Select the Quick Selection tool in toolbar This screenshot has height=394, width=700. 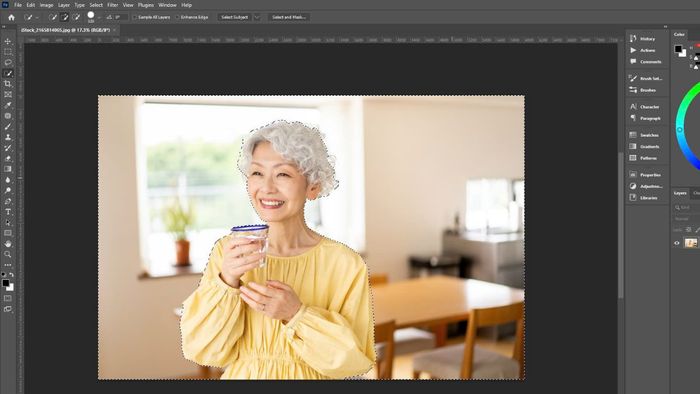[x=8, y=73]
